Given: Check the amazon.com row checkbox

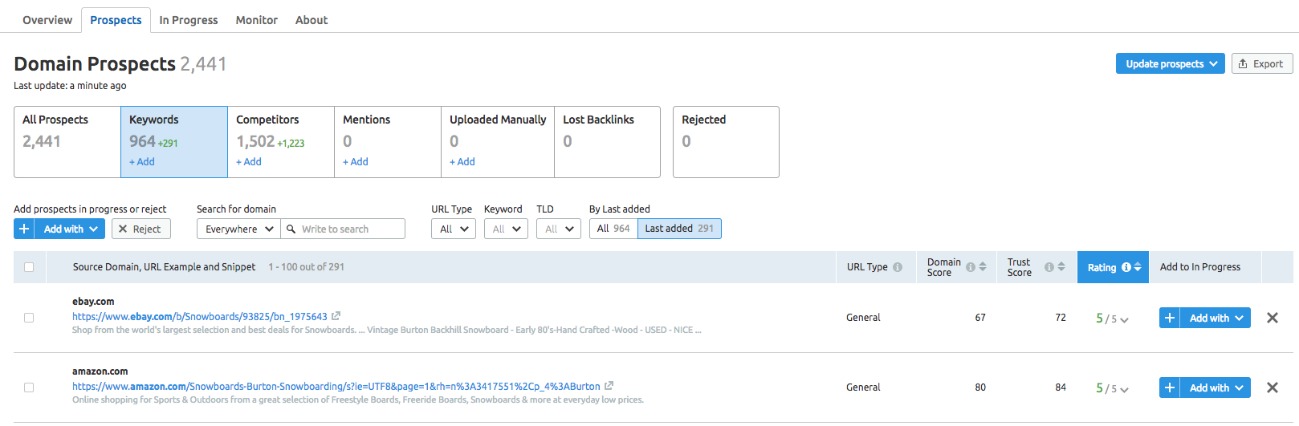Looking at the screenshot, I should [x=28, y=387].
